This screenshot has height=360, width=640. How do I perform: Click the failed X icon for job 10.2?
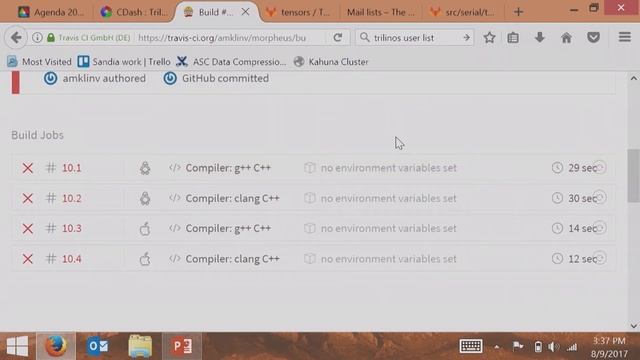28,198
